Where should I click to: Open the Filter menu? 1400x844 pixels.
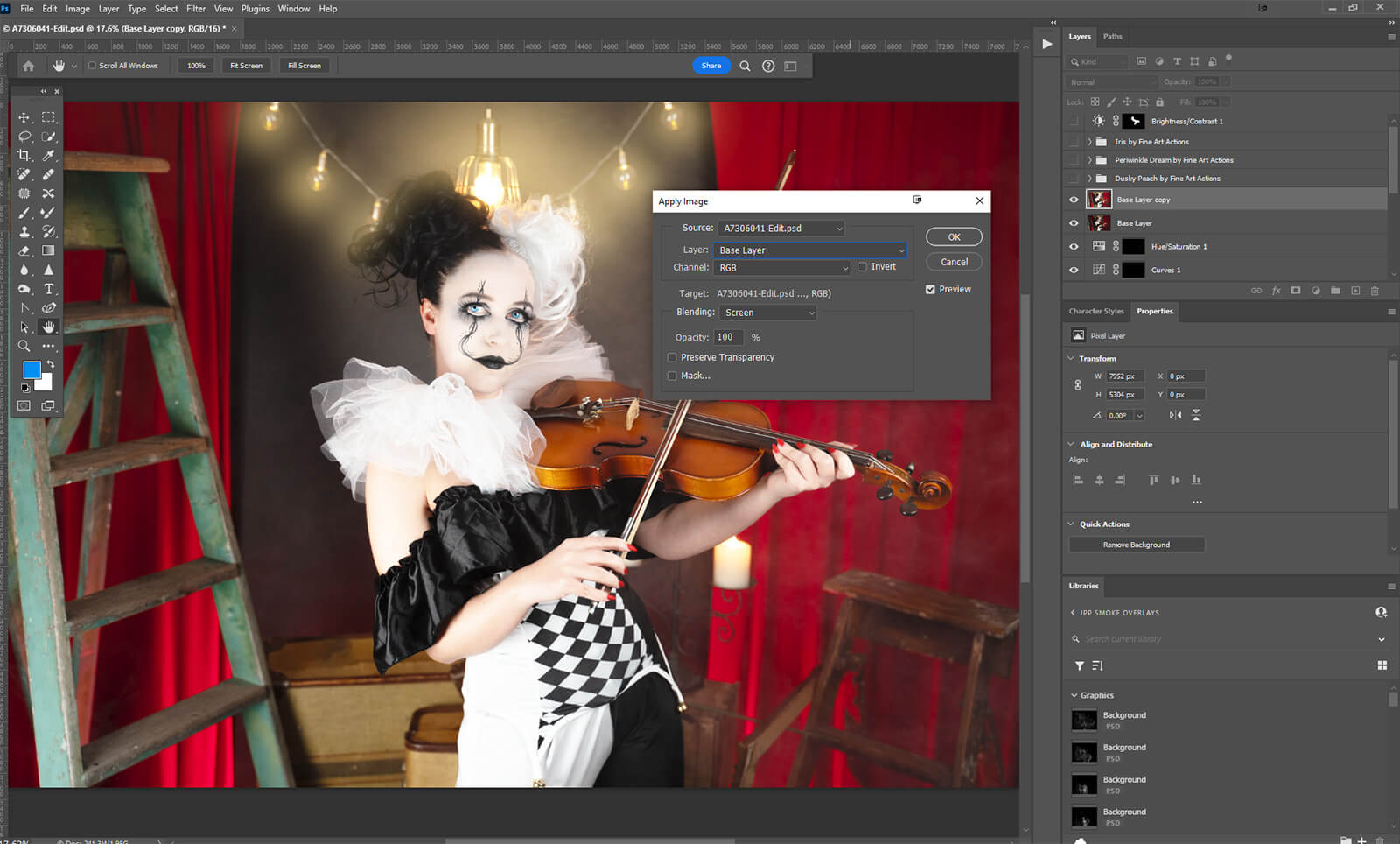(x=196, y=9)
